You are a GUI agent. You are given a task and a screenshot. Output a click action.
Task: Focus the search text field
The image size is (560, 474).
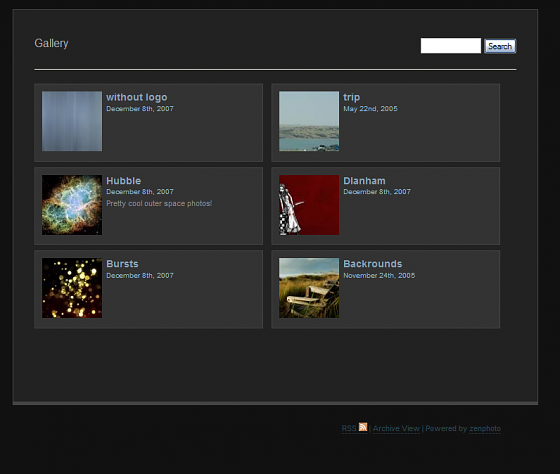451,46
